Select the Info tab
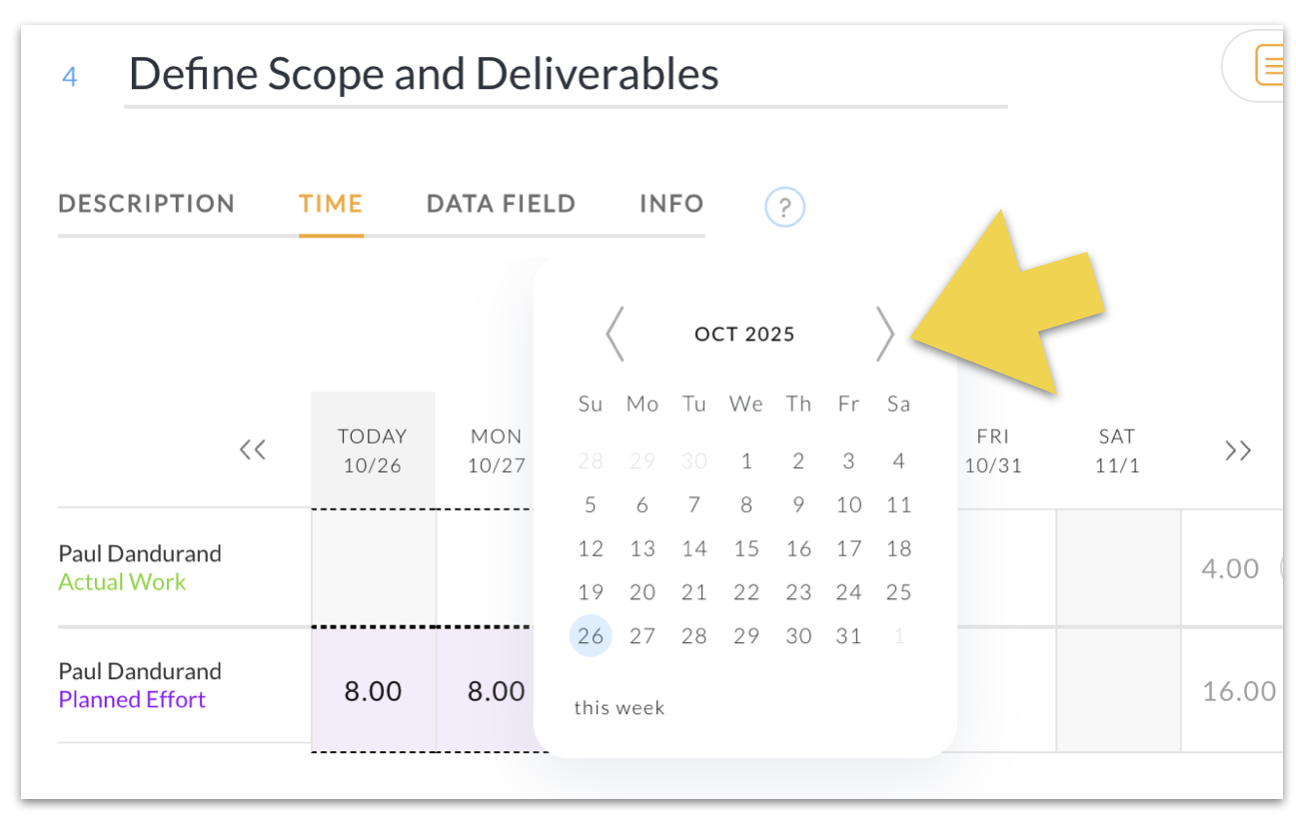This screenshot has width=1296, height=824. tap(672, 204)
